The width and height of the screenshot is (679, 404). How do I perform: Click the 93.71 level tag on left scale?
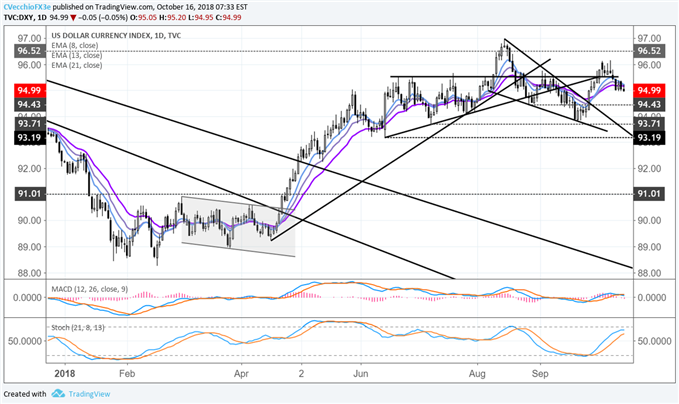pyautogui.click(x=29, y=124)
